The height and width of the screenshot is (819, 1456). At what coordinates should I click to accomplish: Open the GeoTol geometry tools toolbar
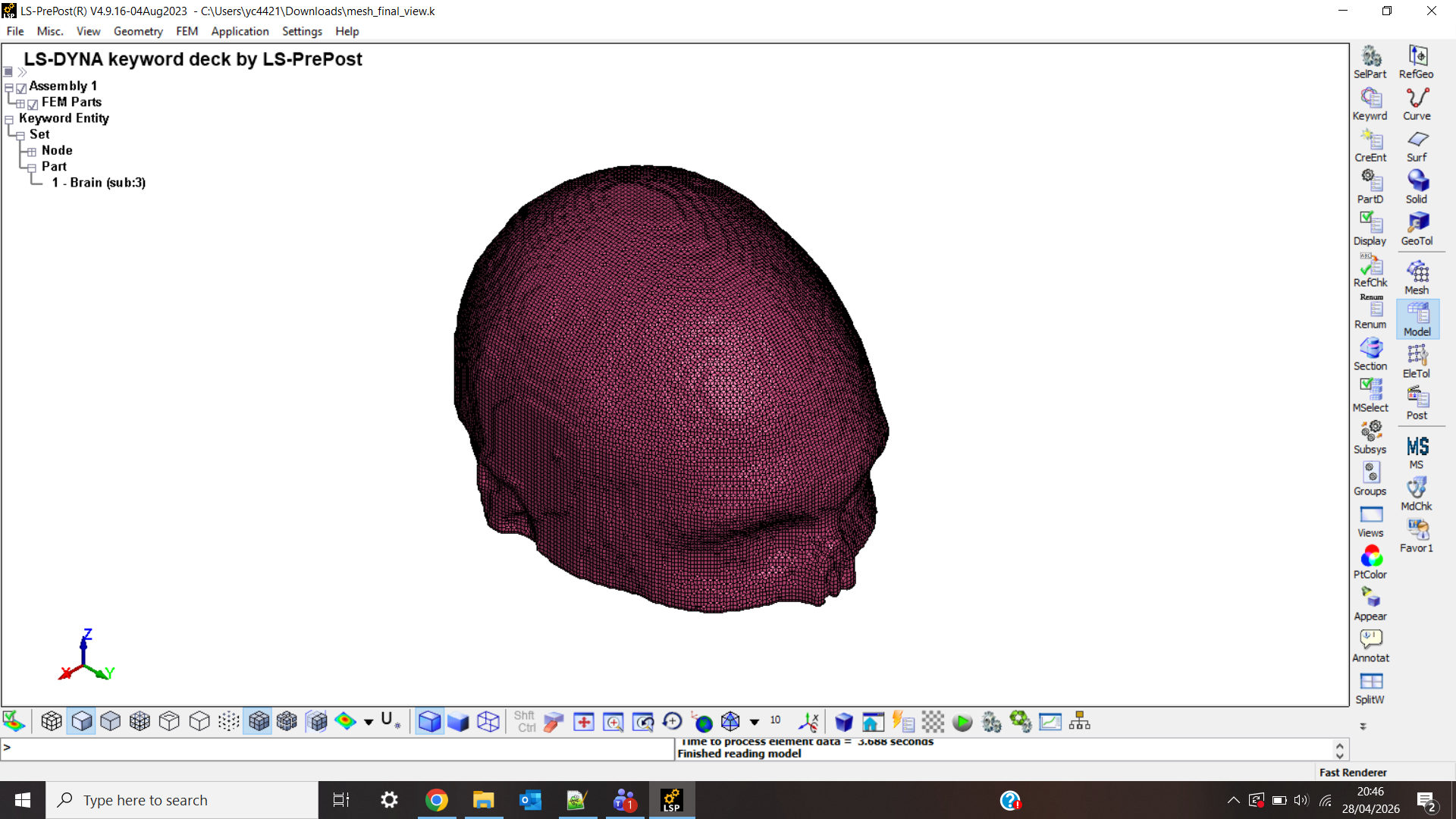1417,229
